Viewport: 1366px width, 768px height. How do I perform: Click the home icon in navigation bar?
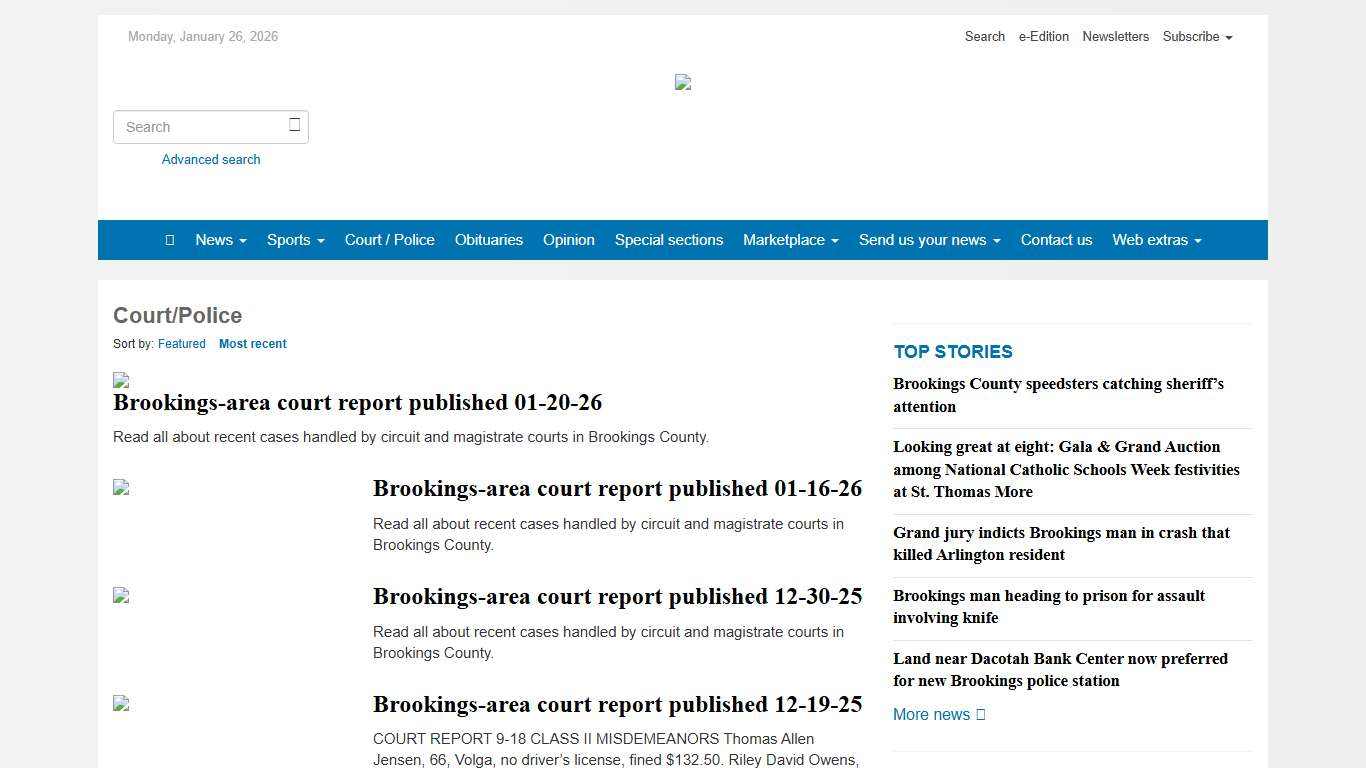click(x=169, y=240)
